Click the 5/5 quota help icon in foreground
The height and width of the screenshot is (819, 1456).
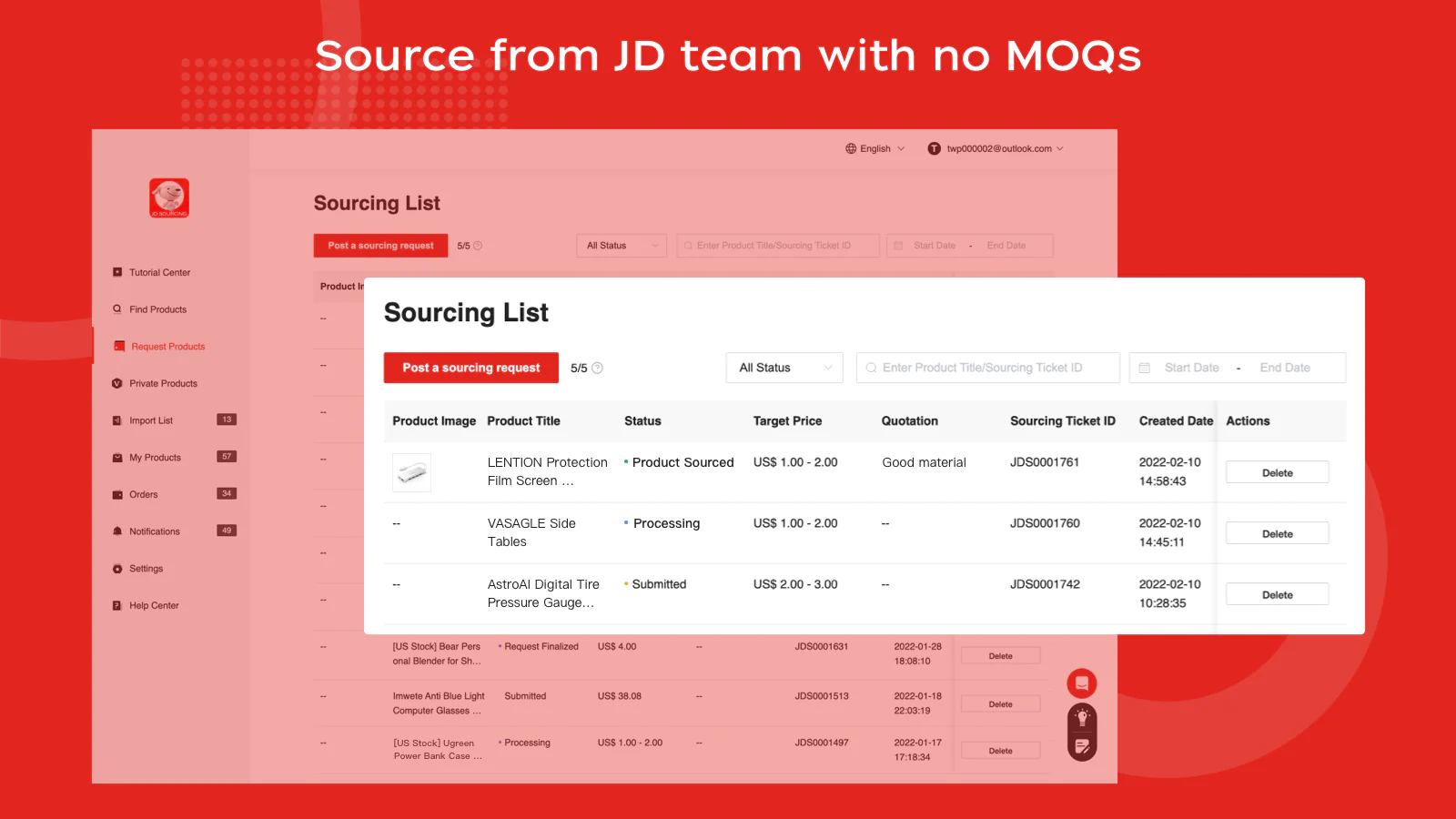(x=598, y=368)
